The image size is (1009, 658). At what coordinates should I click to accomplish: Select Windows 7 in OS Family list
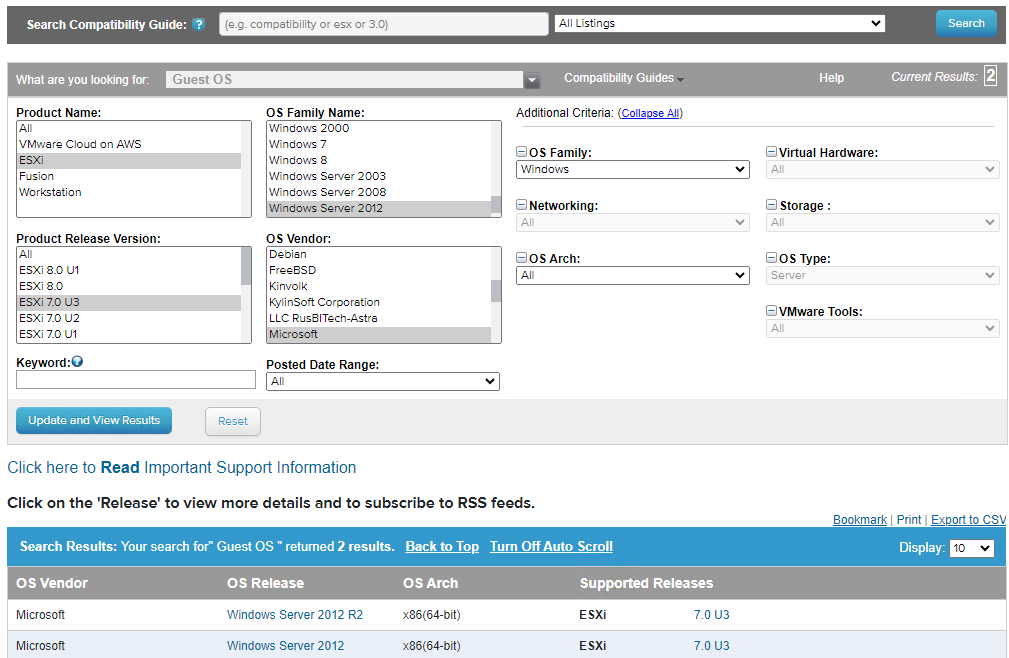pos(379,144)
